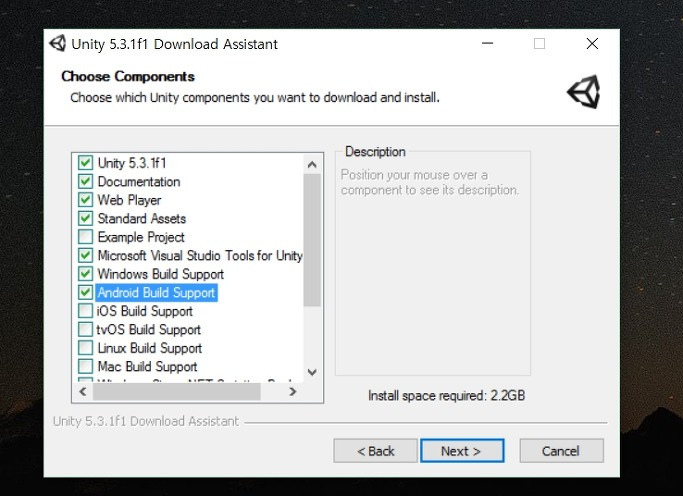Select the Android Build Support row label
This screenshot has width=683, height=496.
(x=156, y=293)
